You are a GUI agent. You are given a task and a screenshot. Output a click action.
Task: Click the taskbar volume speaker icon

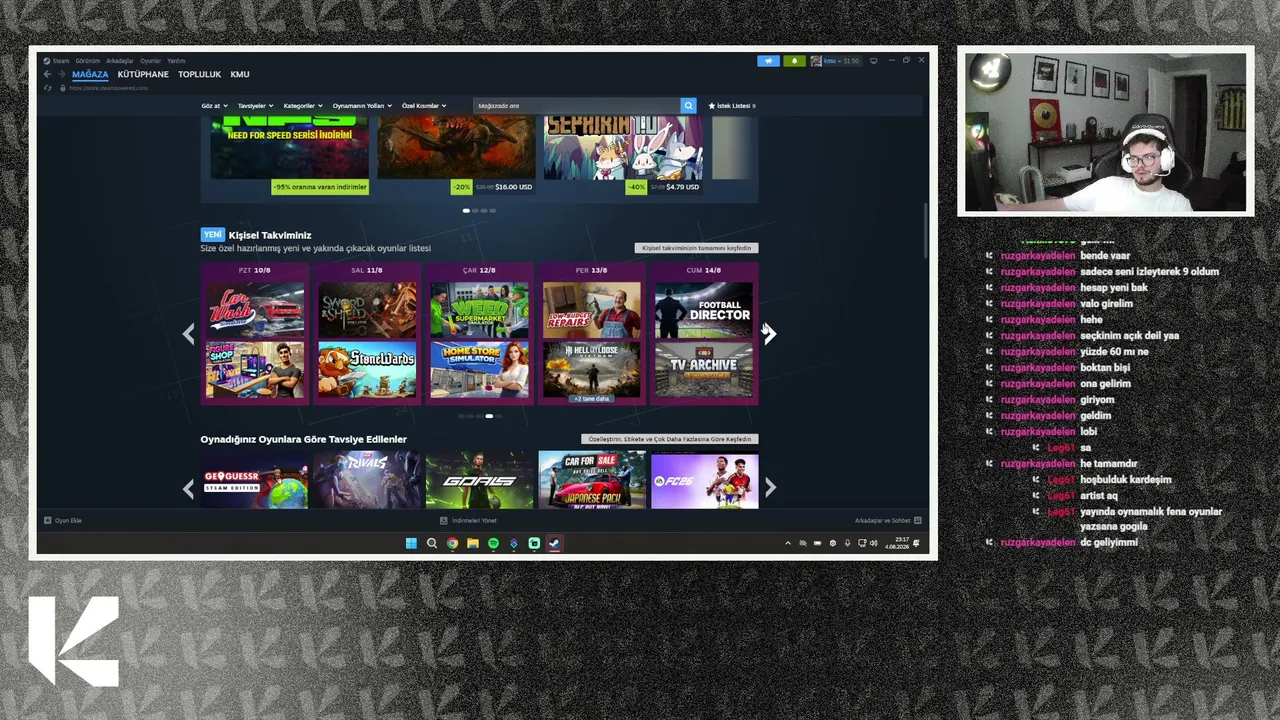[x=874, y=543]
